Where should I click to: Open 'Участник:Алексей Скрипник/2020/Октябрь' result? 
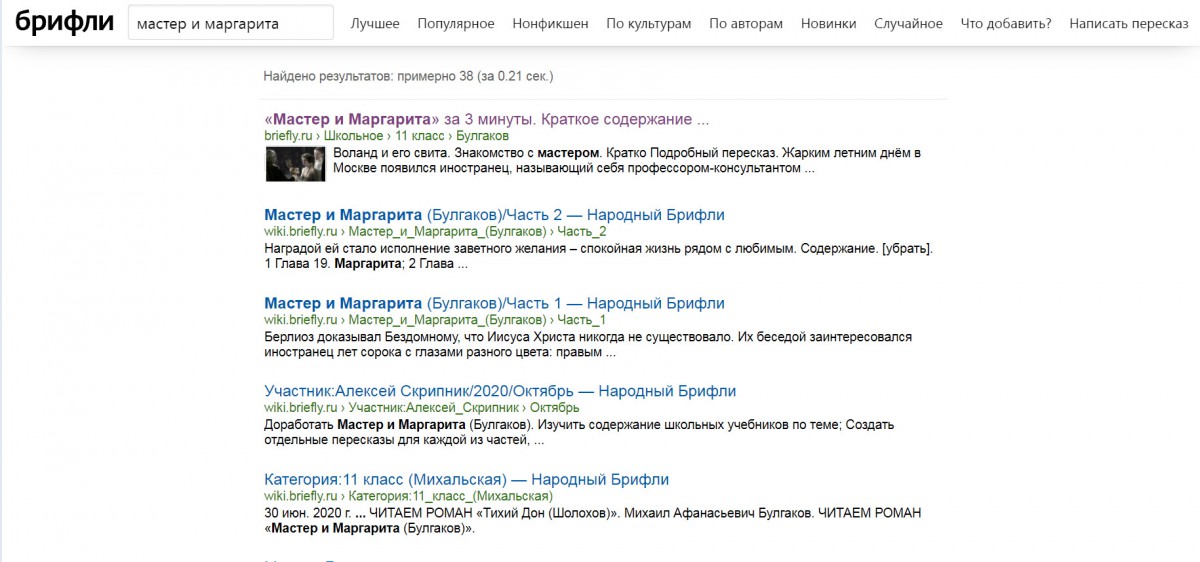500,391
